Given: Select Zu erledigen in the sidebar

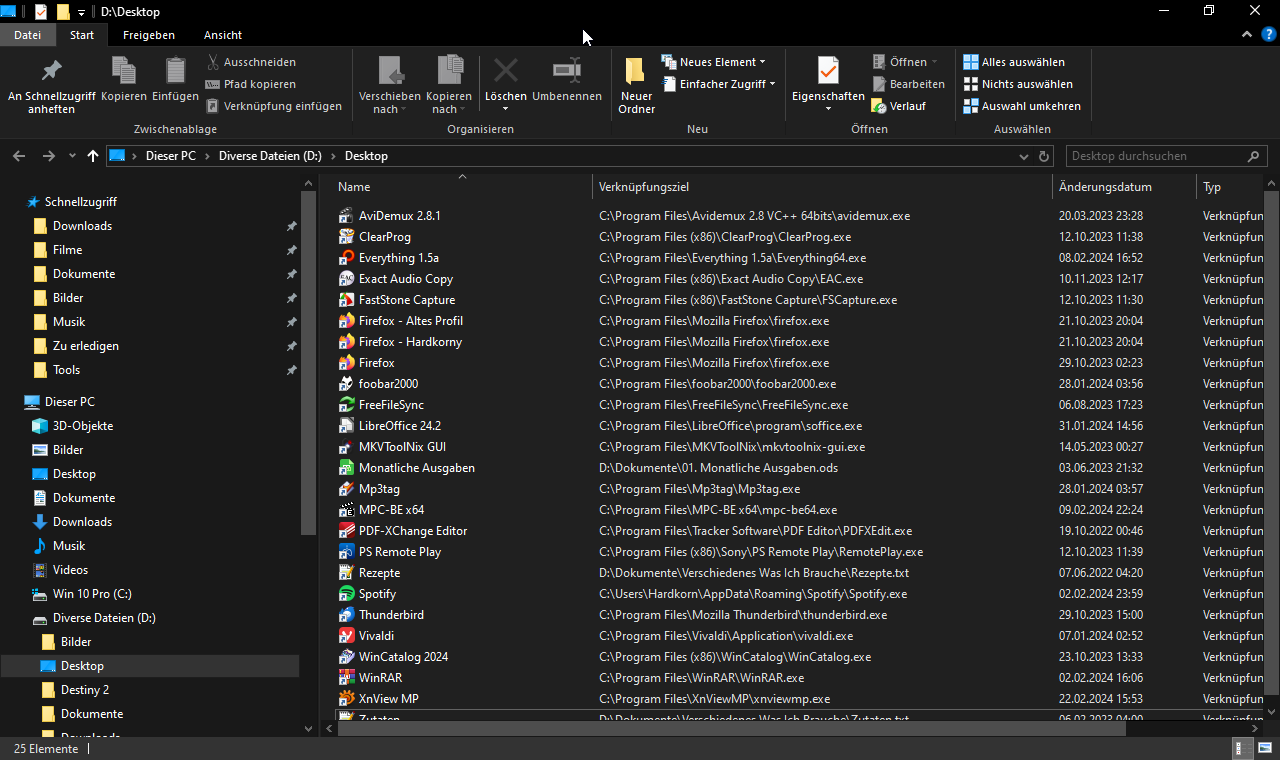Looking at the screenshot, I should coord(86,346).
